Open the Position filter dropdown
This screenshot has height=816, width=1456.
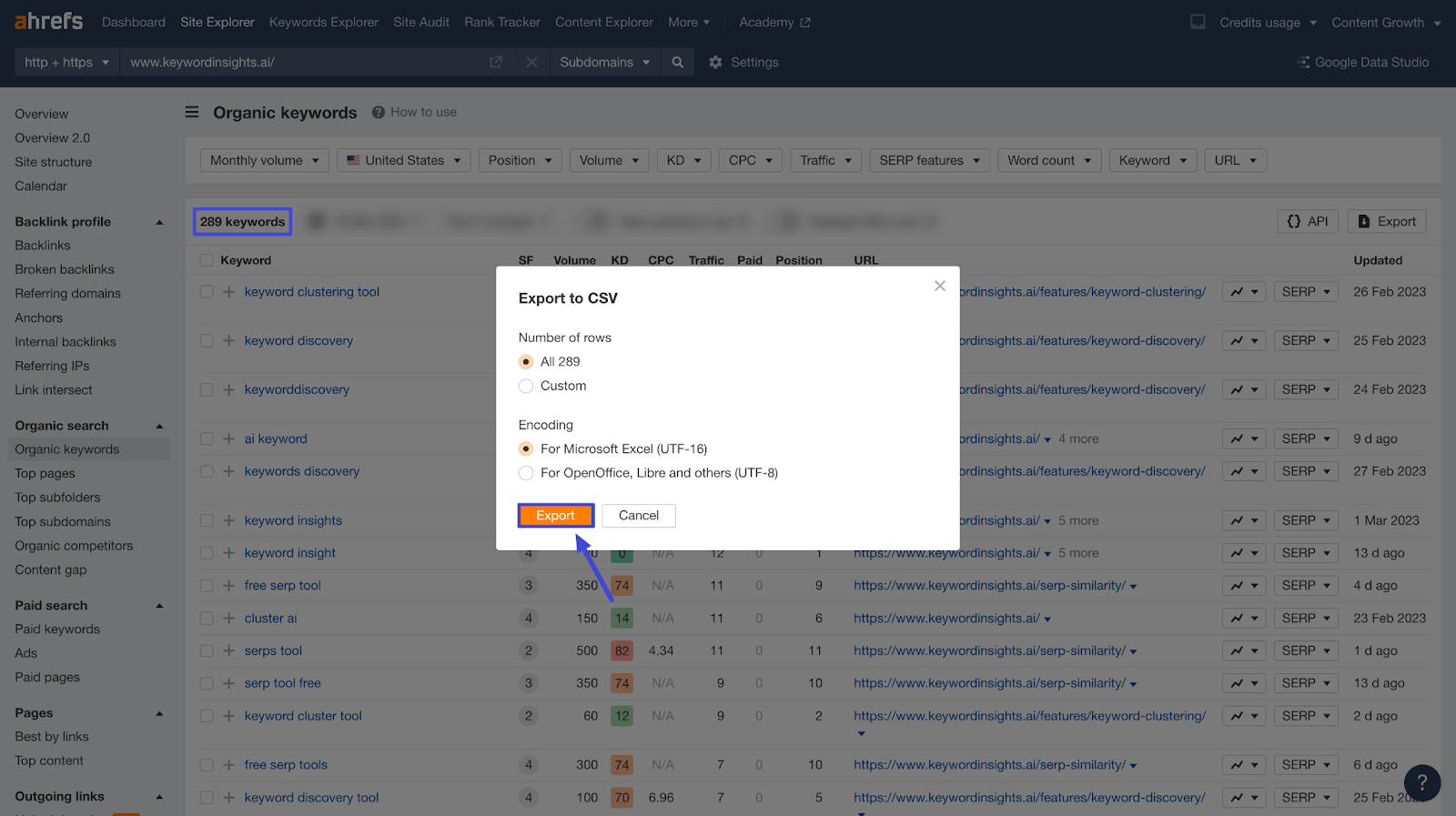(520, 160)
